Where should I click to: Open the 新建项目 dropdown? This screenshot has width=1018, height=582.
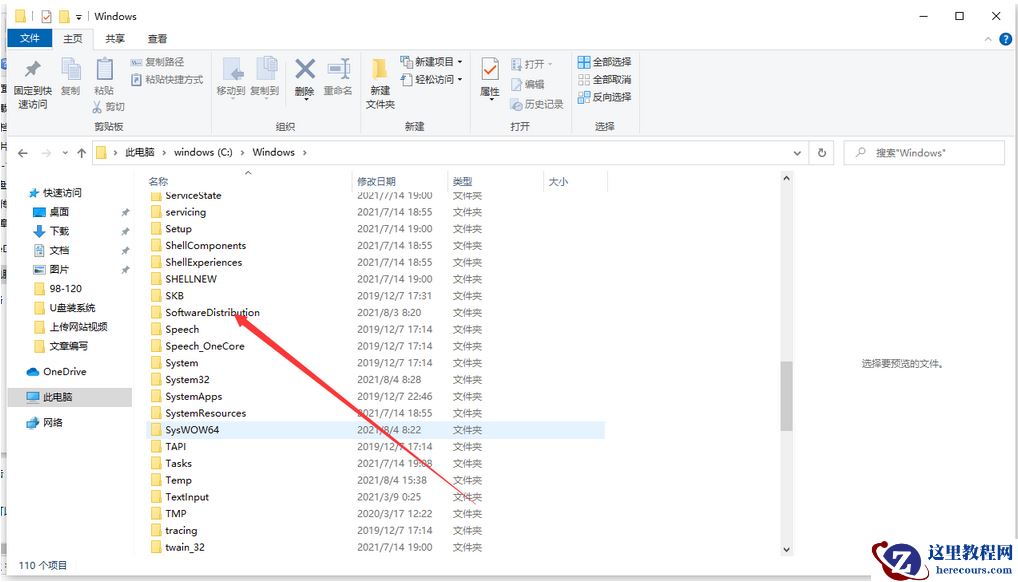(438, 62)
